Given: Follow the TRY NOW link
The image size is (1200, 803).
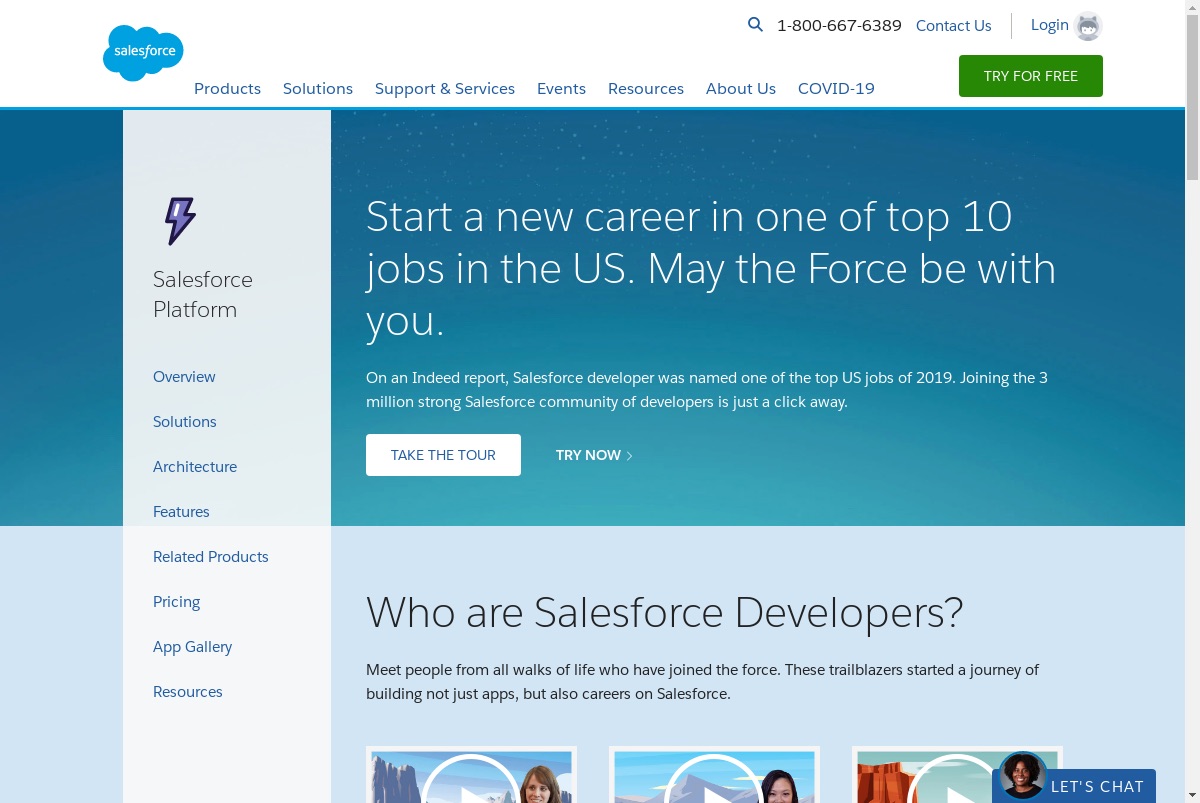Looking at the screenshot, I should click(594, 455).
